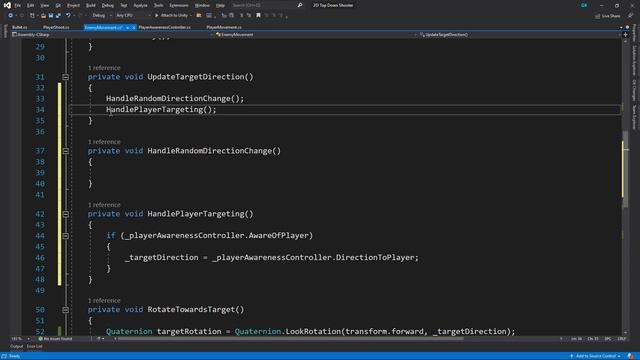Switch to the PlayerShoot.cs tab
640x360 pixels.
point(56,27)
